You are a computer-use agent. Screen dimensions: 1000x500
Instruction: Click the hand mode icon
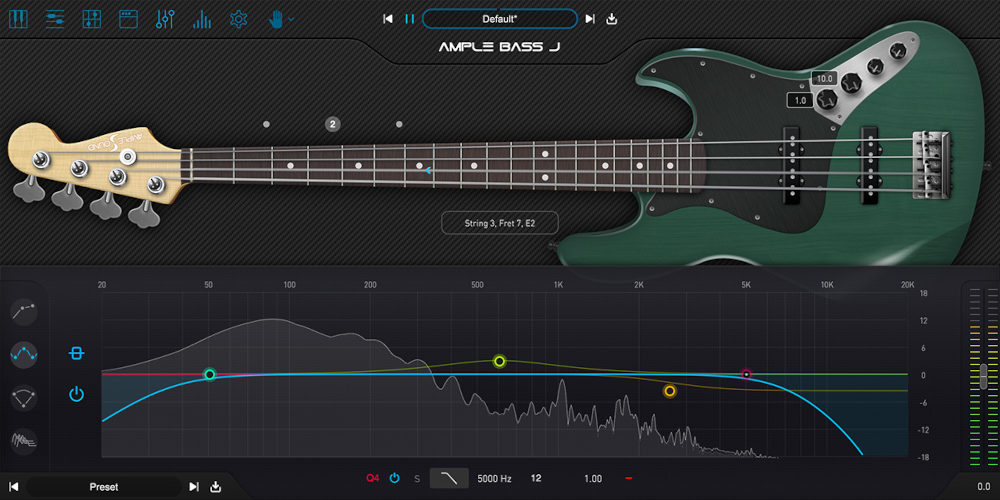pyautogui.click(x=276, y=19)
